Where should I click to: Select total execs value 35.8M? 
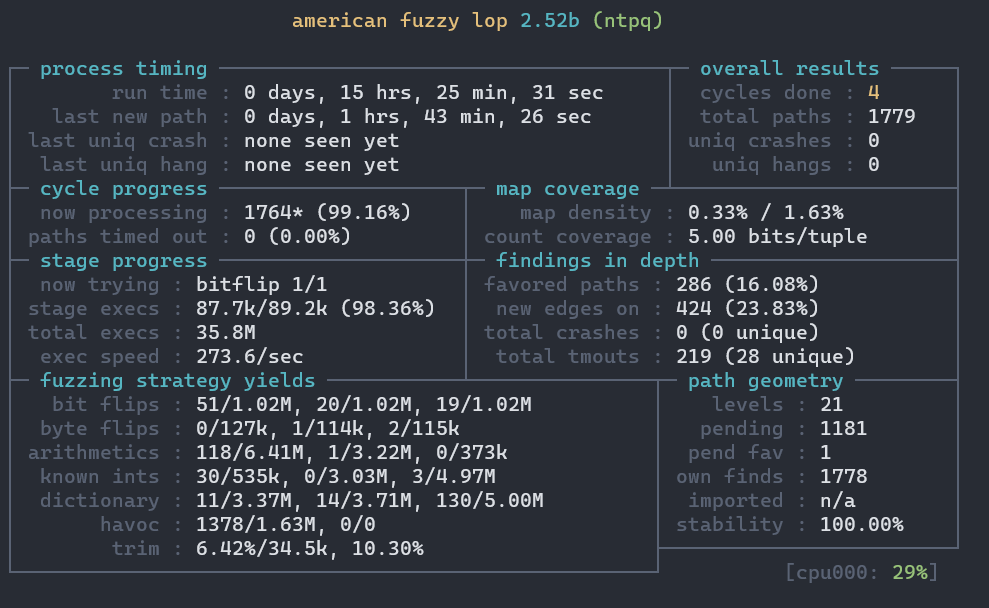tap(226, 332)
